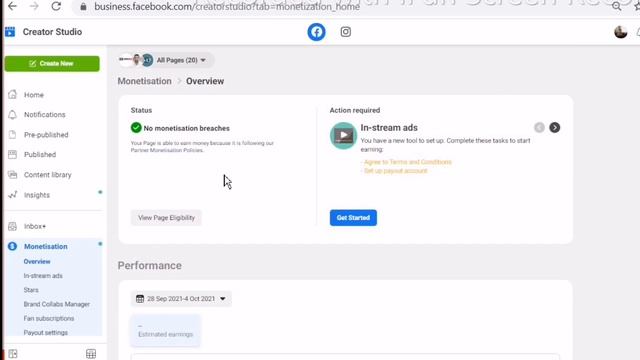Go to Home in the sidebar
Screen dimensions: 640x360
point(33,95)
